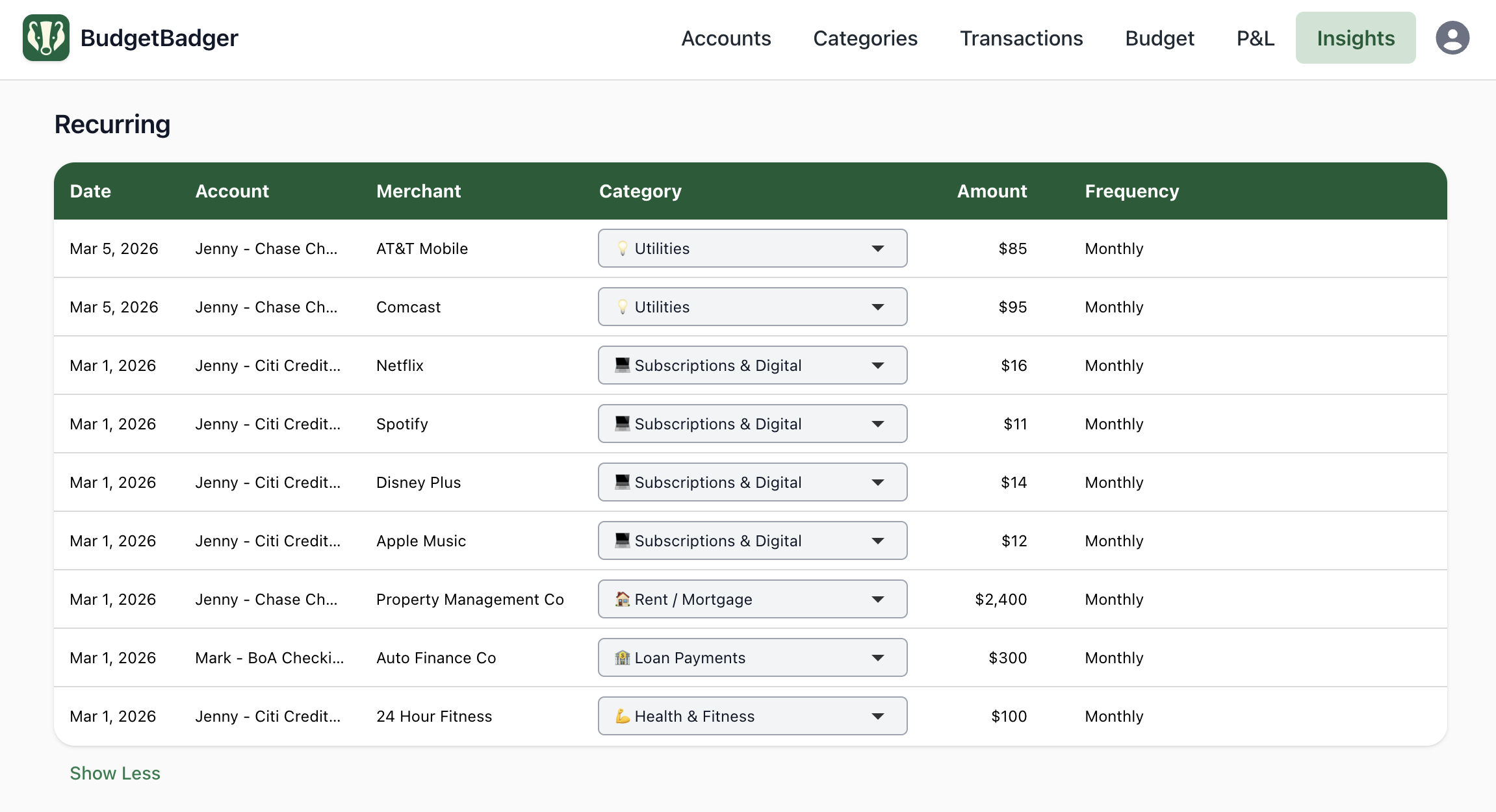Image resolution: width=1496 pixels, height=812 pixels.
Task: Click the house icon for Rent / Mortgage
Action: (622, 599)
